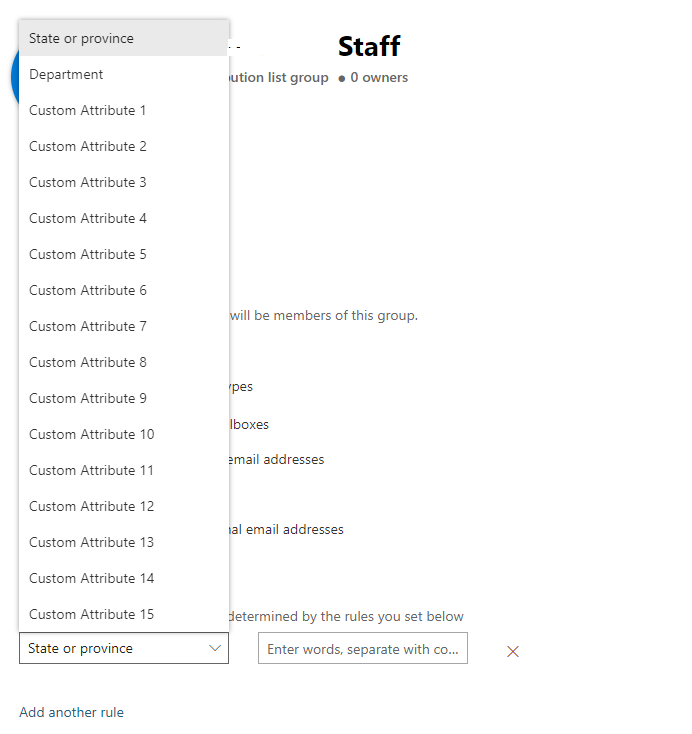Choose Custom Attribute 5

click(124, 255)
